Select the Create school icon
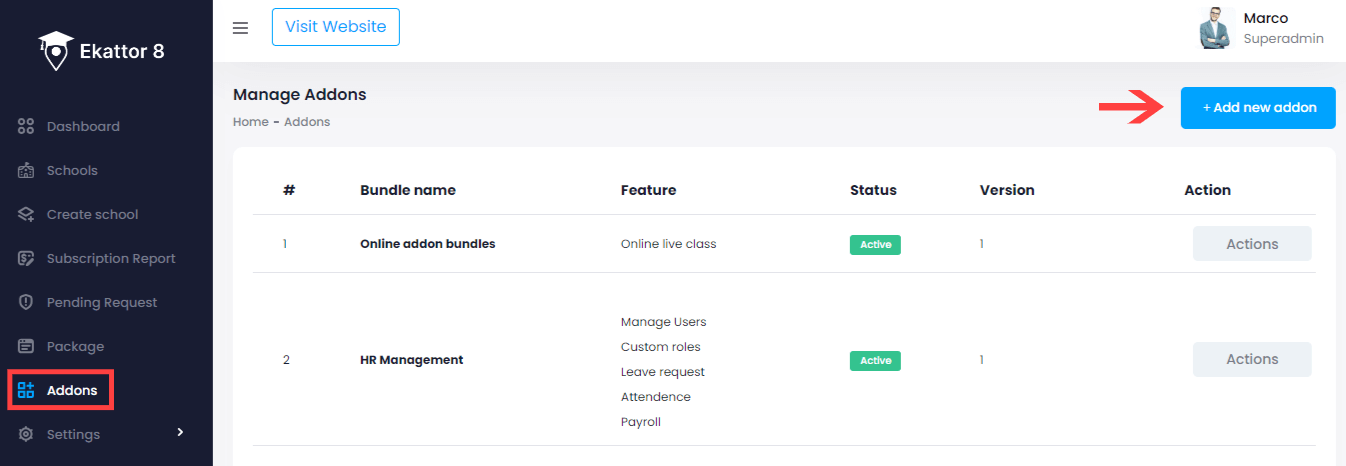This screenshot has width=1346, height=466. 27,215
